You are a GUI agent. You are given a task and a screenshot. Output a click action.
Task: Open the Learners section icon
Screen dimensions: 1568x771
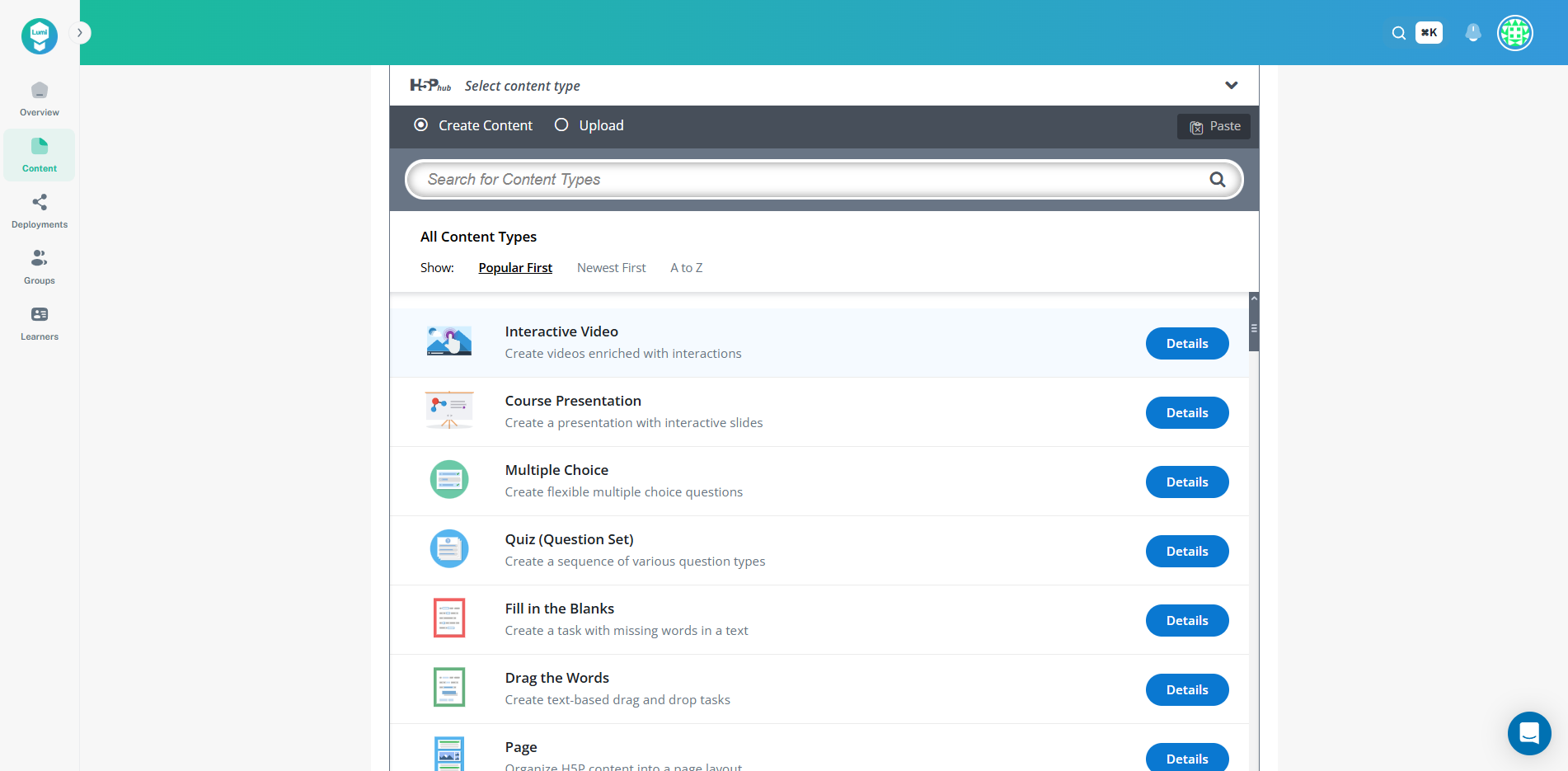[40, 315]
